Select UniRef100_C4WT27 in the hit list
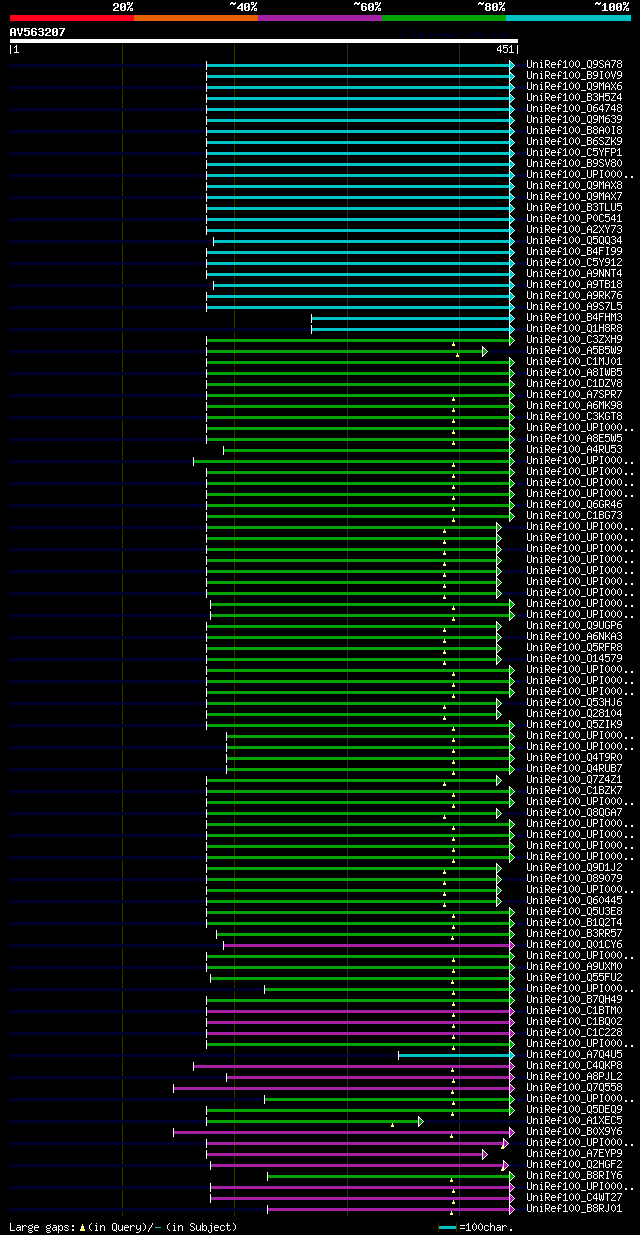Viewport: 640px width, 1235px height. (574, 1198)
